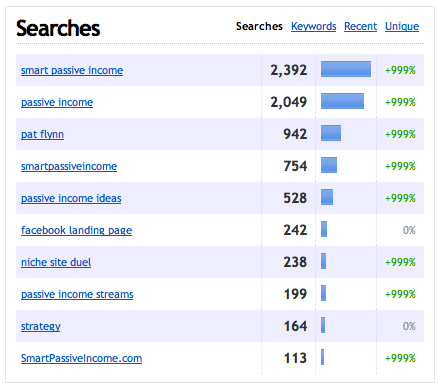Open the 'passive income ideas' link
Viewport: 442px width, 390px height.
71,198
